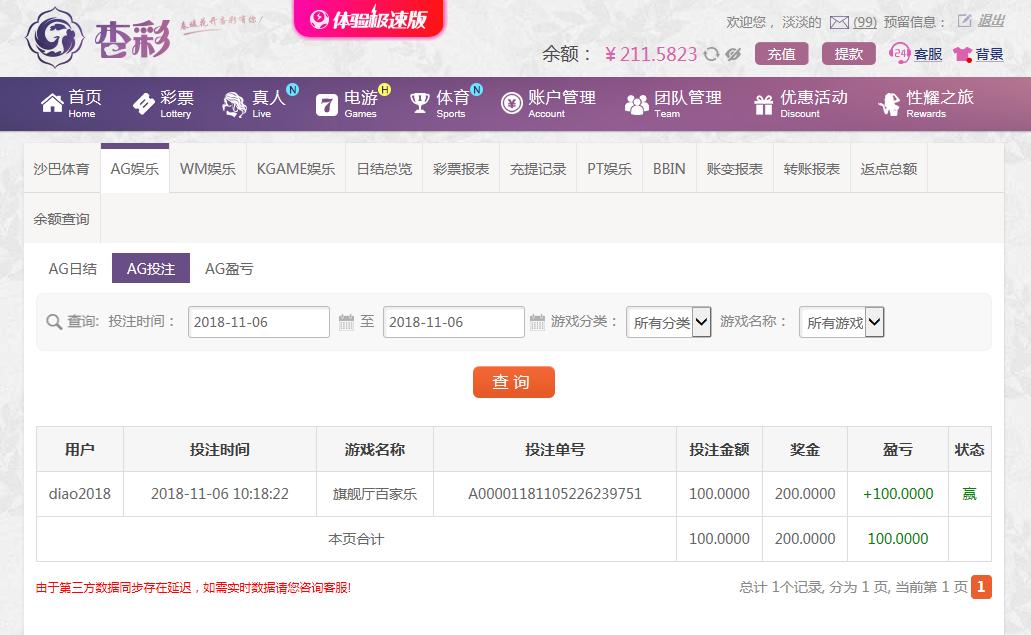
Task: Click the +100.0000 profit value
Action: click(x=898, y=494)
